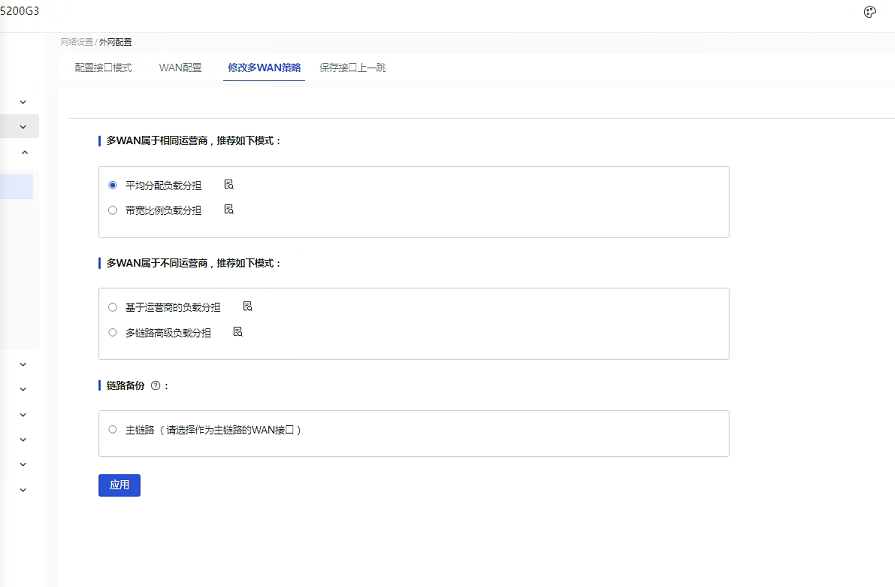Switch to WAN配置 tab

tap(180, 67)
